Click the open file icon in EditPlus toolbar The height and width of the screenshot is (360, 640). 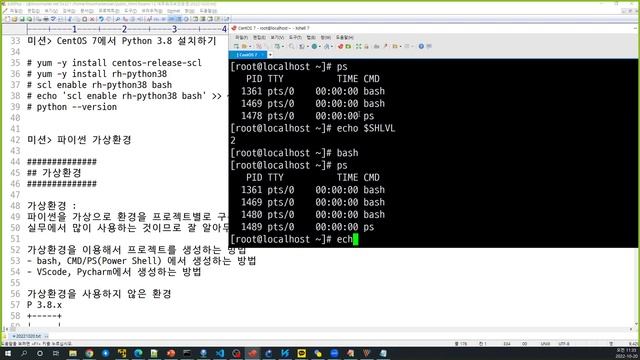(14, 19)
